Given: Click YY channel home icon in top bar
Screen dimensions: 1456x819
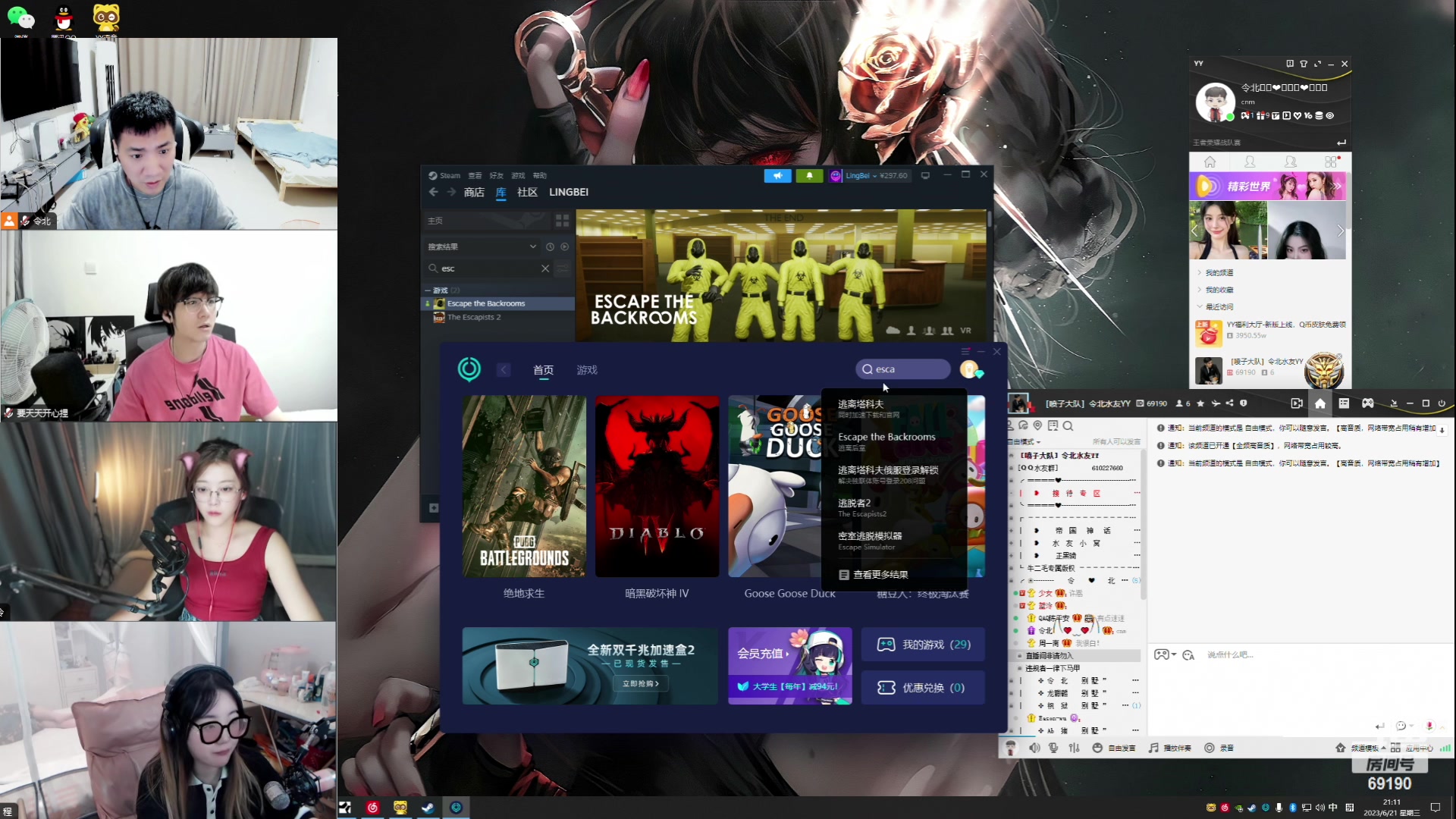Looking at the screenshot, I should (1319, 403).
